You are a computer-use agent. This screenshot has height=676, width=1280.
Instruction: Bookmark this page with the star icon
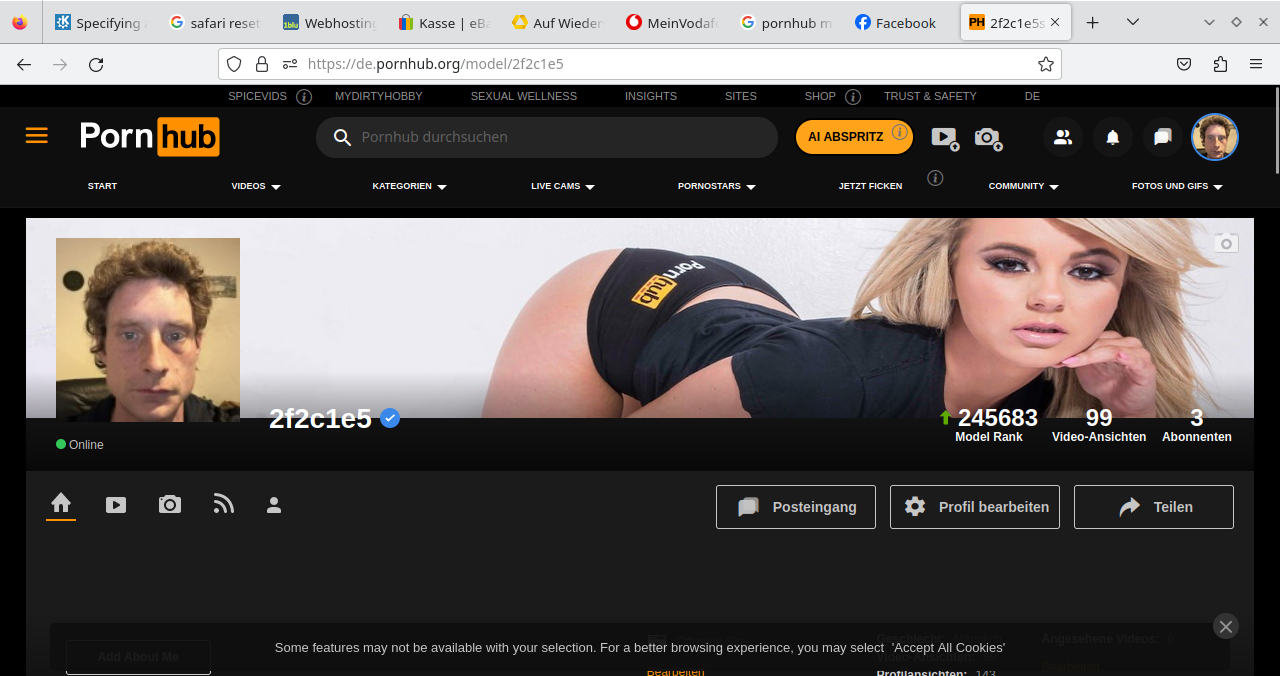point(1045,64)
